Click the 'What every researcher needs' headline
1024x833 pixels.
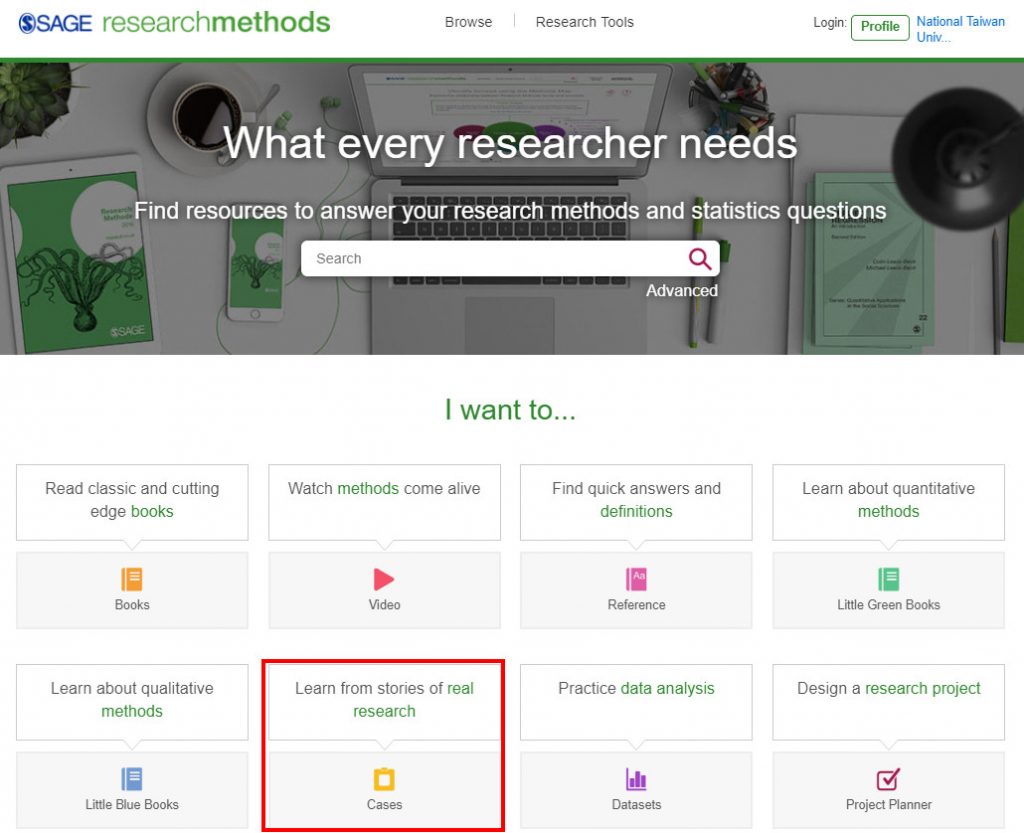point(510,142)
